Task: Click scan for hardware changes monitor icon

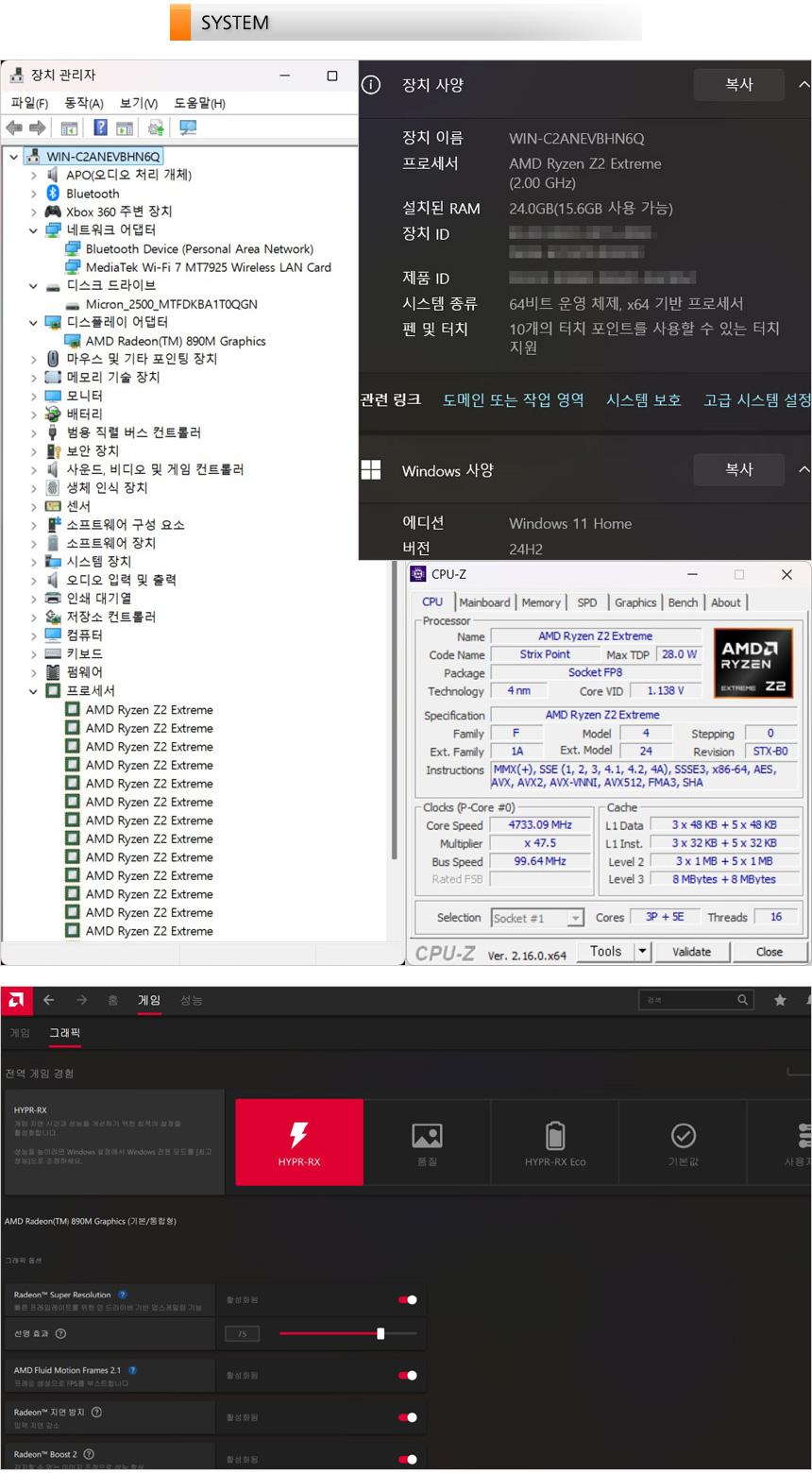Action: (x=188, y=127)
